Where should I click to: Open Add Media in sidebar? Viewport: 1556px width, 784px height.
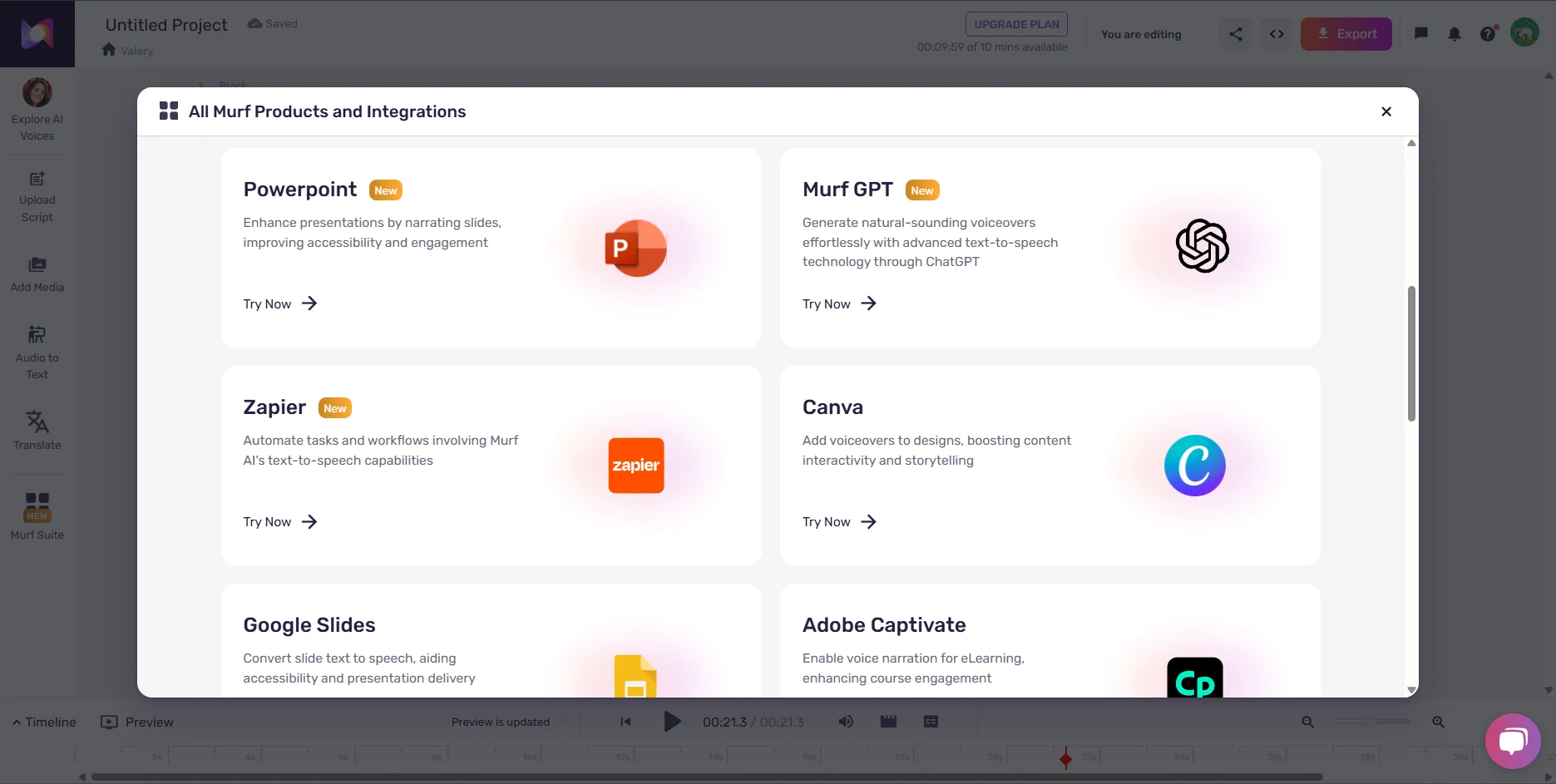point(37,274)
